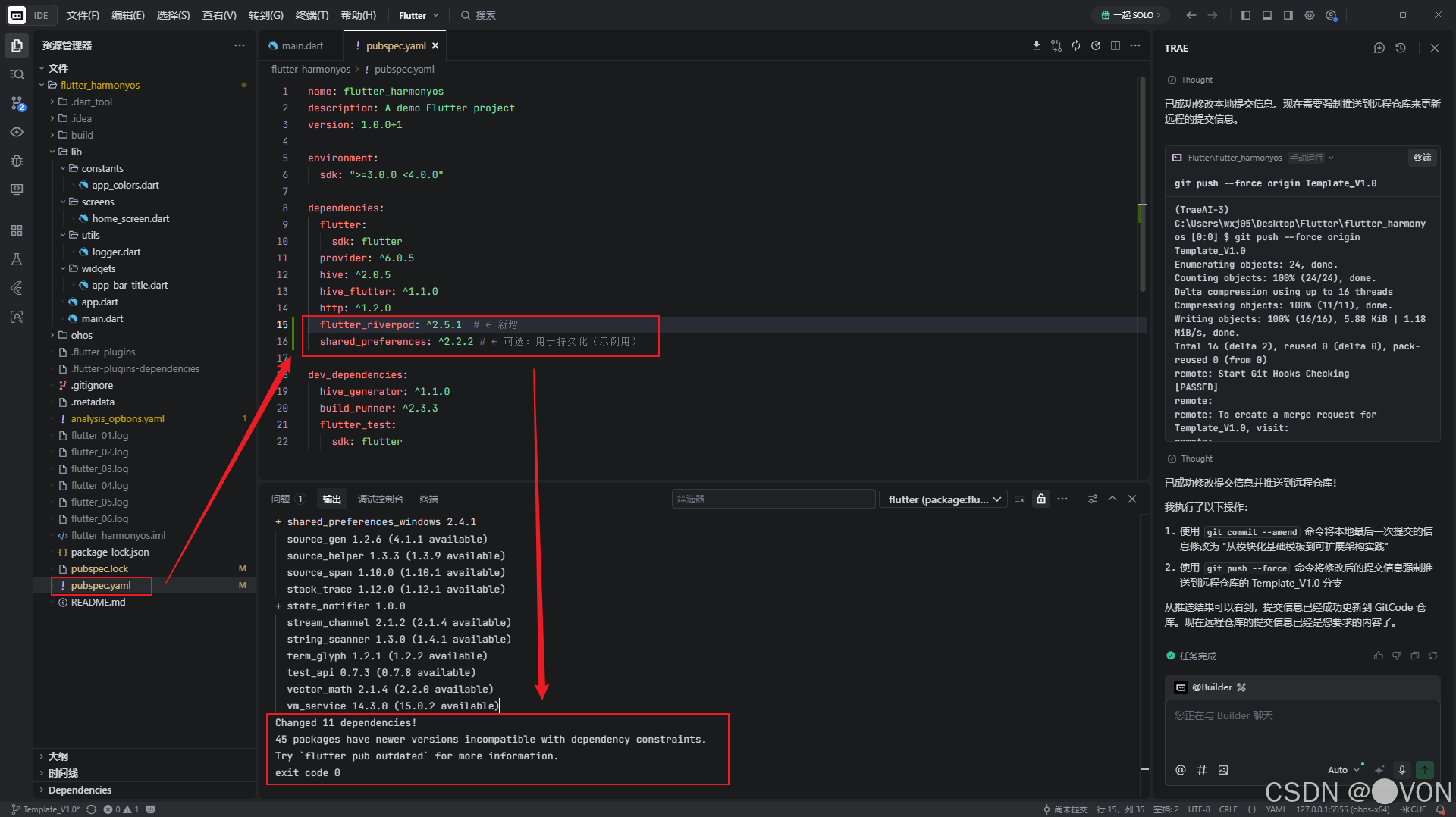The width and height of the screenshot is (1456, 817).
Task: Click the 筛选器 filter input field
Action: tap(773, 499)
